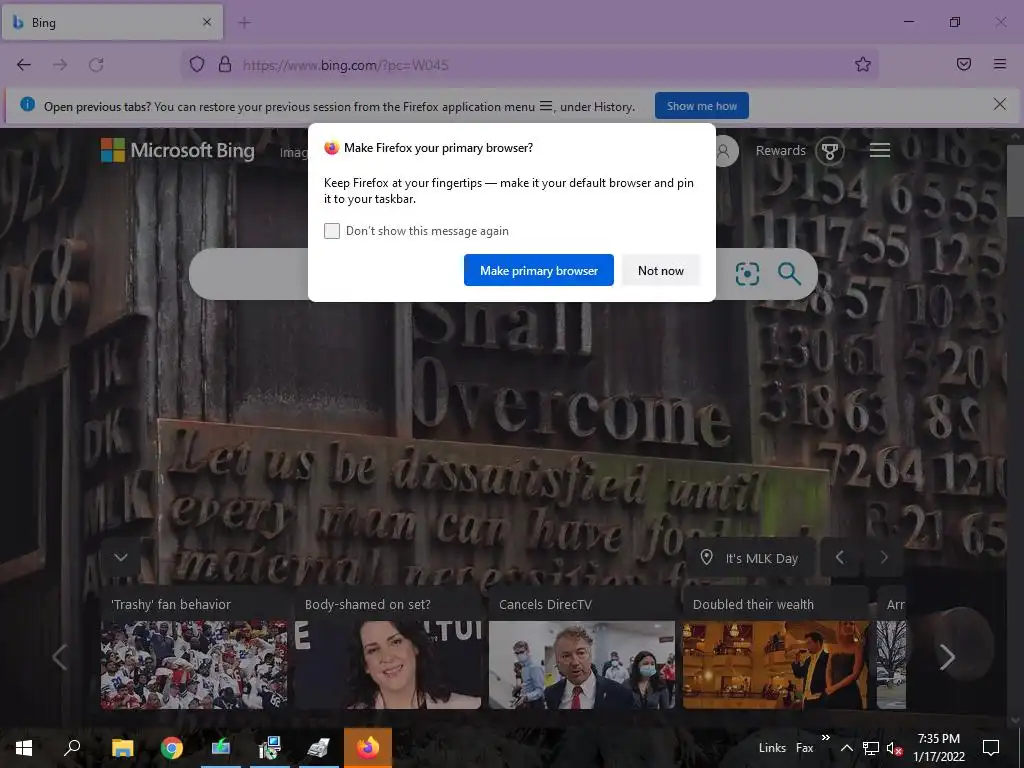
Task: Bookmark this page with the star icon
Action: tap(863, 65)
